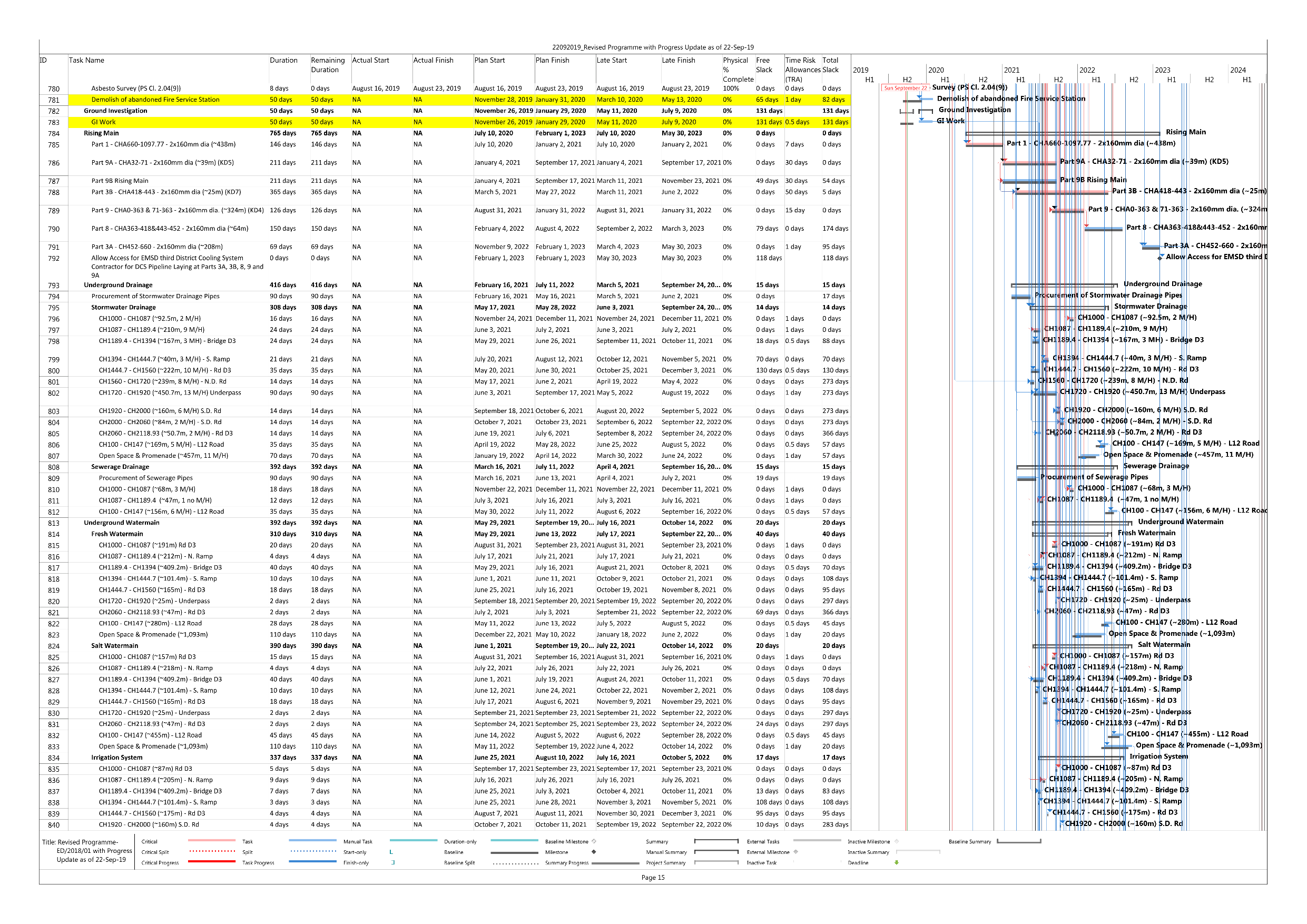The height and width of the screenshot is (924, 1307).
Task: Select 'Fresh Watermain' summary task in table
Action: 117,534
